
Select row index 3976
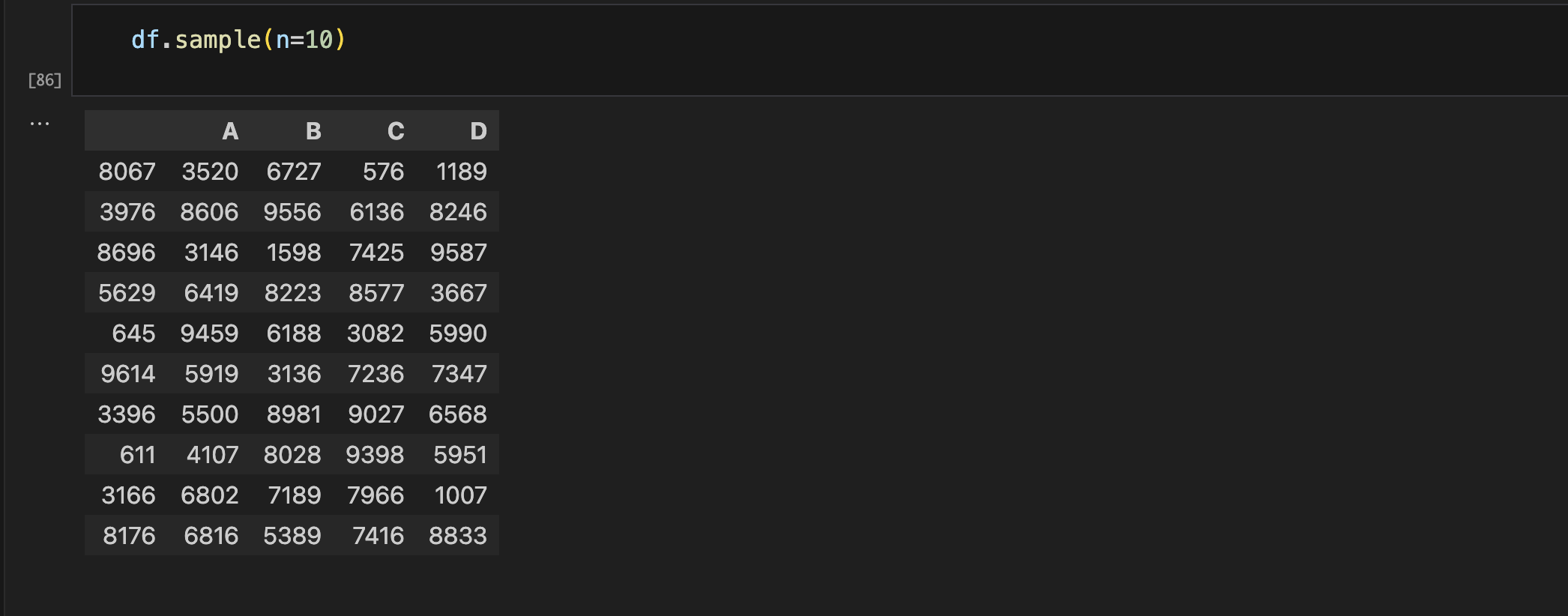pyautogui.click(x=127, y=212)
